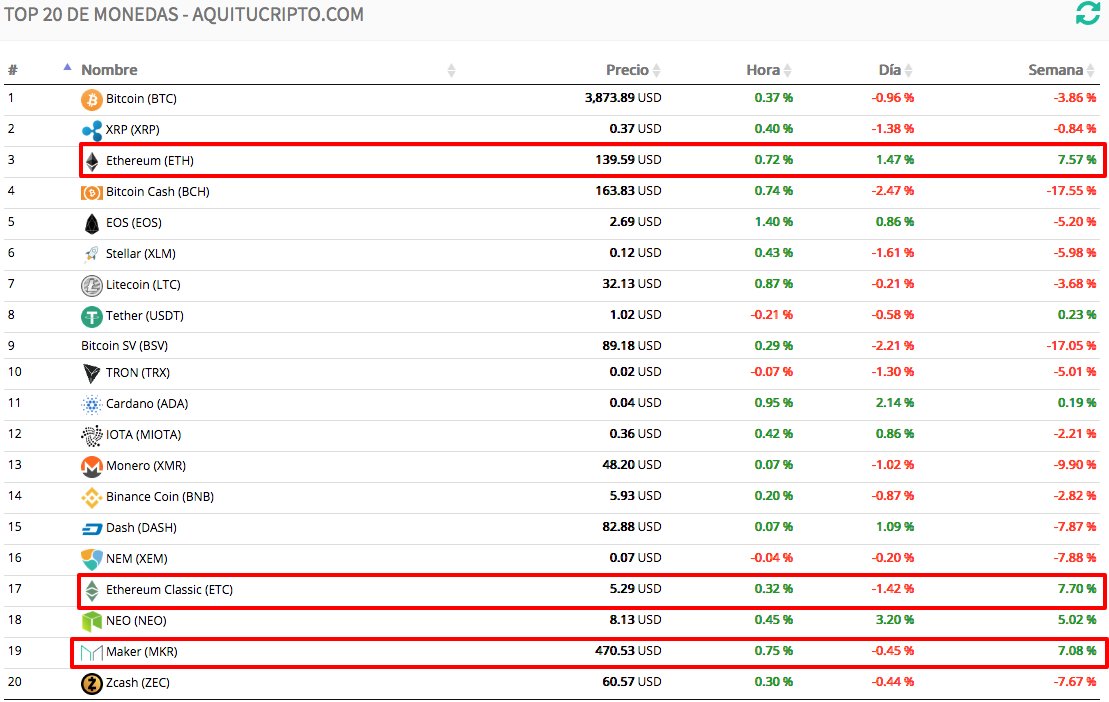Click the 89.18 USD price
This screenshot has height=702, width=1109.
[632, 346]
